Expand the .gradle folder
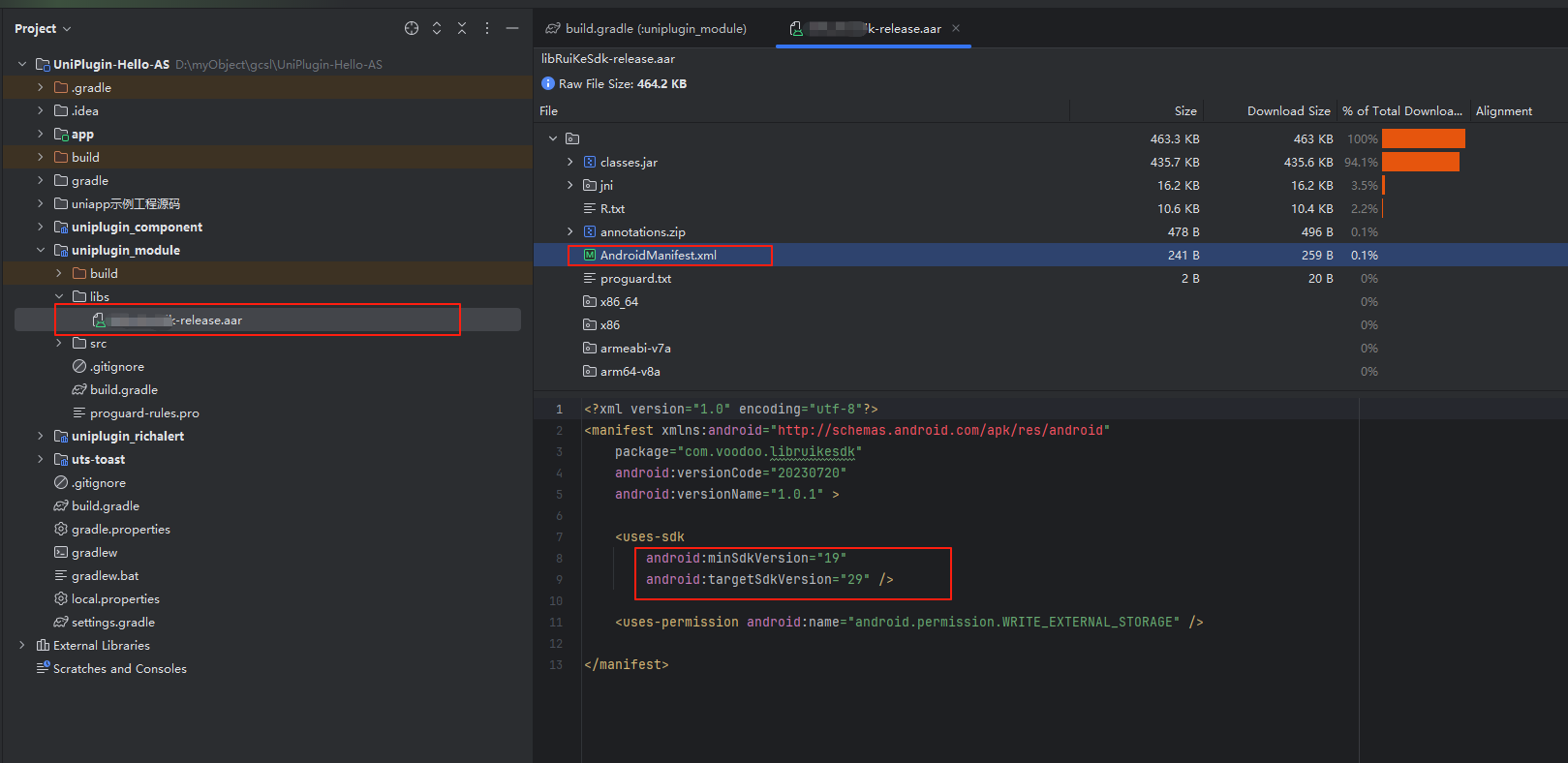Image resolution: width=1568 pixels, height=763 pixels. click(41, 87)
